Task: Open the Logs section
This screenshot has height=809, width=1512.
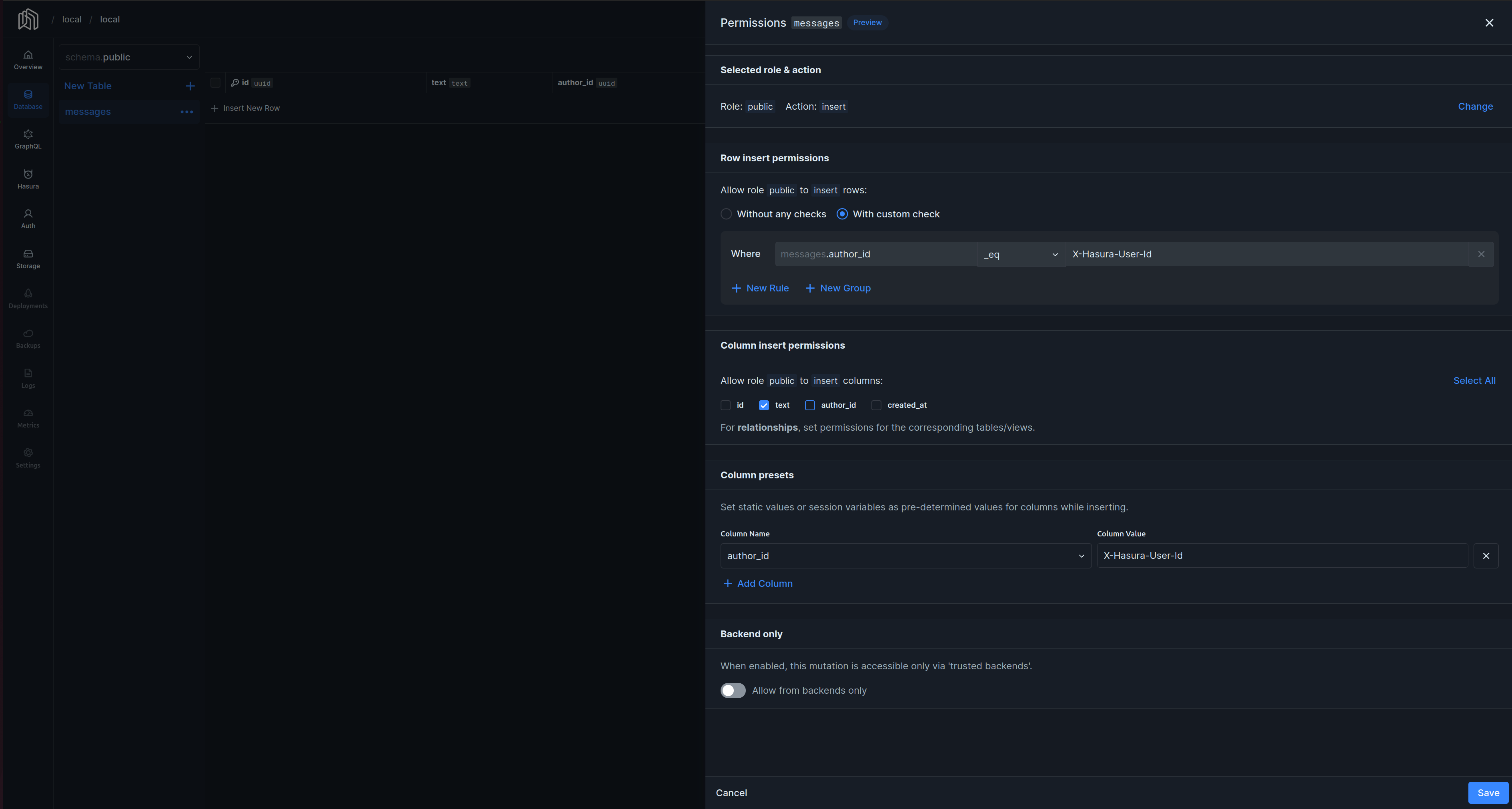Action: pos(28,378)
